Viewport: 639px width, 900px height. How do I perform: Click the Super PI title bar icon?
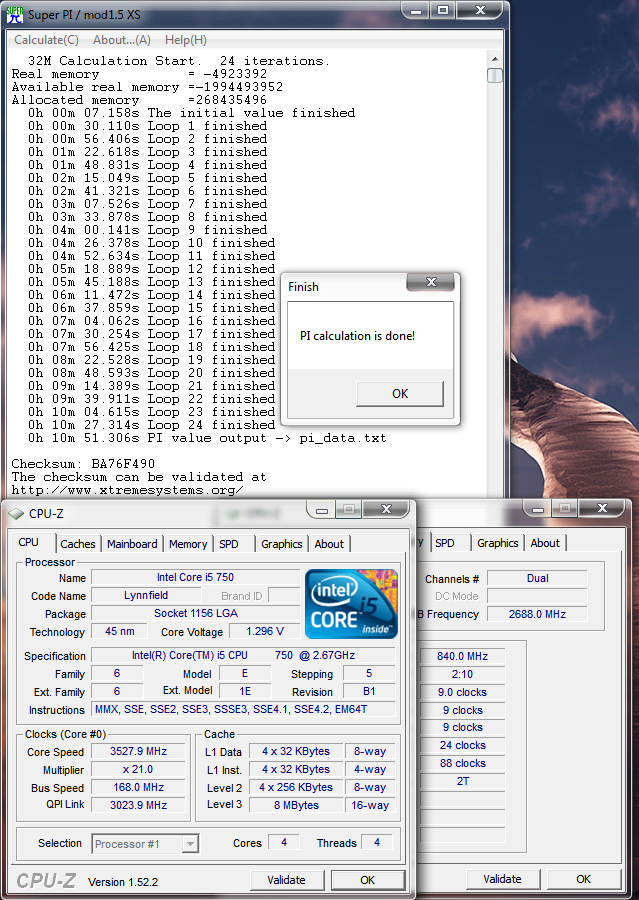pos(14,14)
